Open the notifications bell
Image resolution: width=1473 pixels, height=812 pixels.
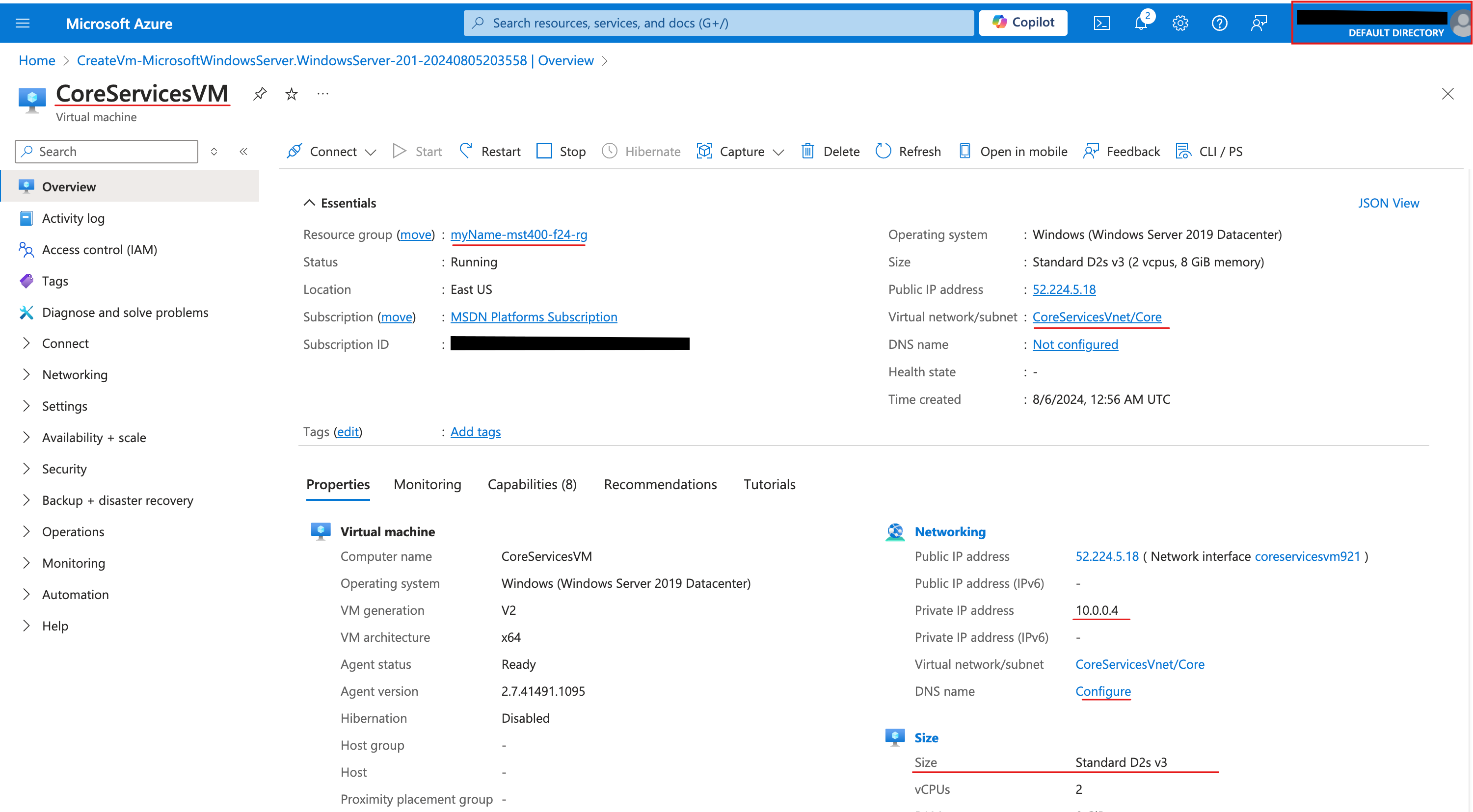pyautogui.click(x=1141, y=23)
